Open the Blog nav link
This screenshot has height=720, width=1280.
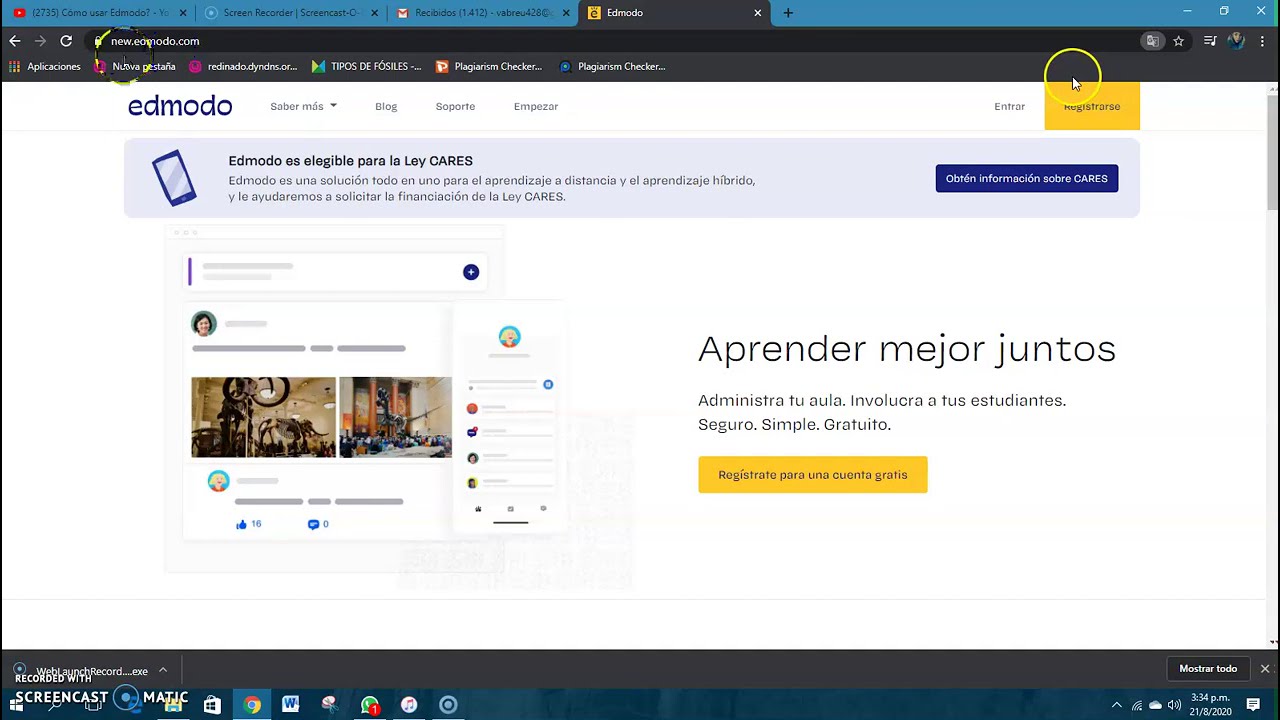(x=386, y=106)
